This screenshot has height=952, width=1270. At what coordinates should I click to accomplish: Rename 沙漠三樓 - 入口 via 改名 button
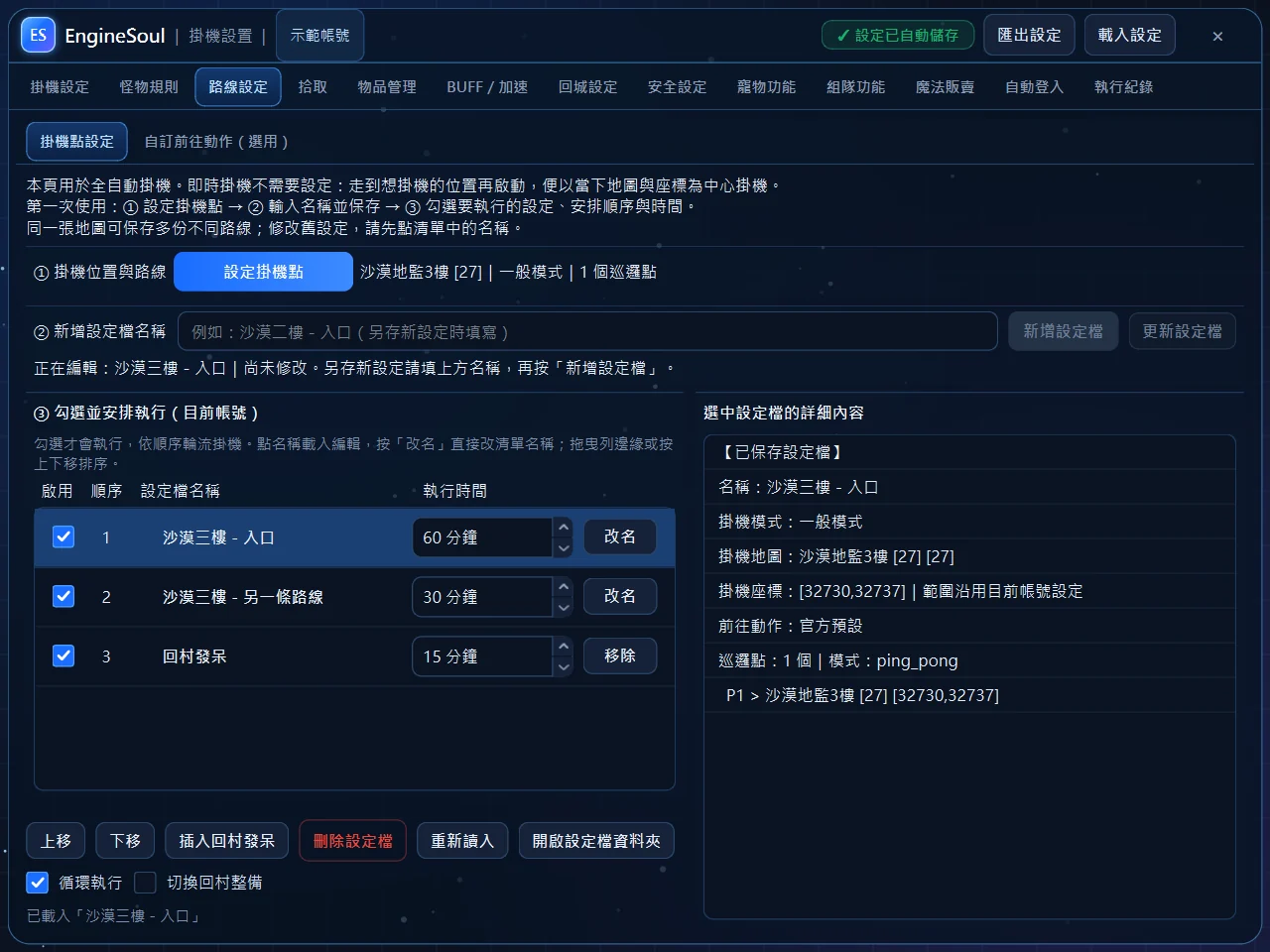coord(620,536)
